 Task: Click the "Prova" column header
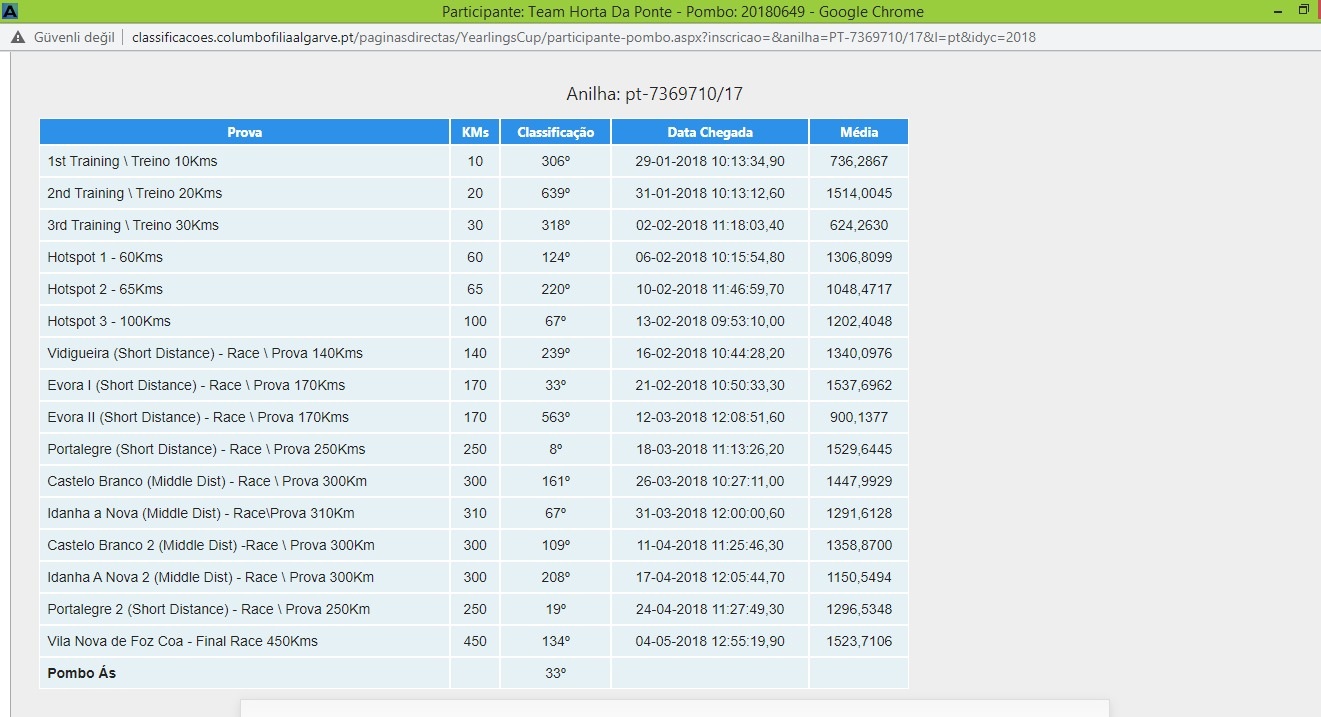pos(243,131)
